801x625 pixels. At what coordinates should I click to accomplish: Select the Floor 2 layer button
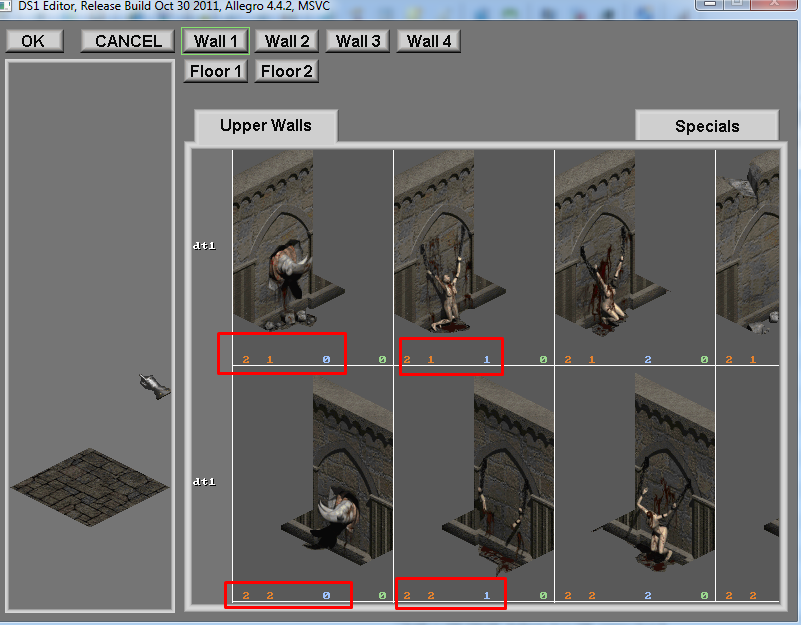coord(287,71)
